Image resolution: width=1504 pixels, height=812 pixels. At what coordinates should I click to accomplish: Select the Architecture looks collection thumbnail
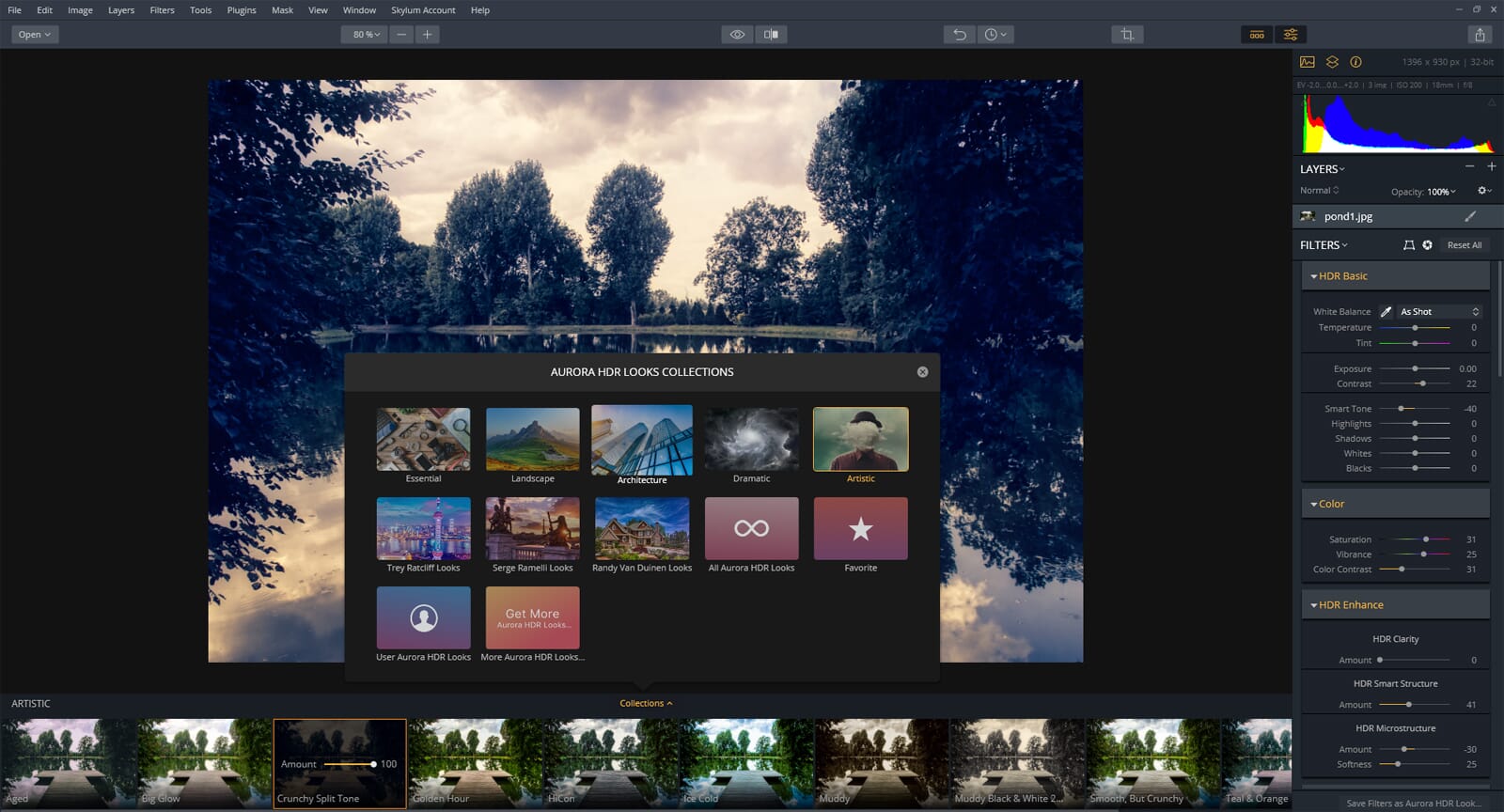642,440
